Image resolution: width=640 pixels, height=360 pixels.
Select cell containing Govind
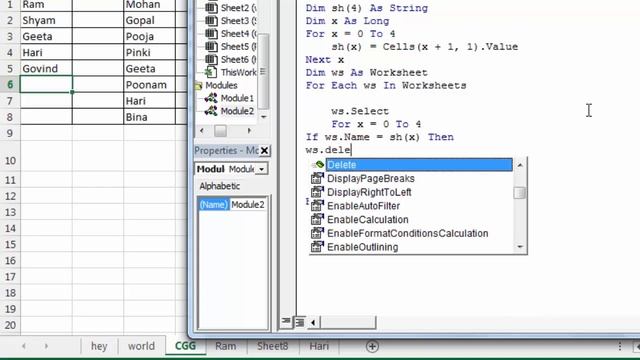point(46,69)
